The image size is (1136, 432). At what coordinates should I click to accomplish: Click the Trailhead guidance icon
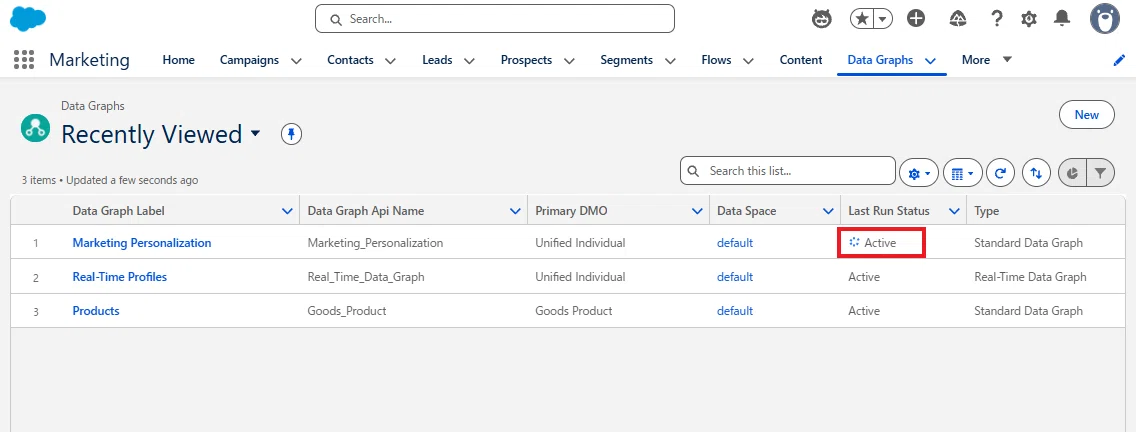pyautogui.click(x=958, y=19)
